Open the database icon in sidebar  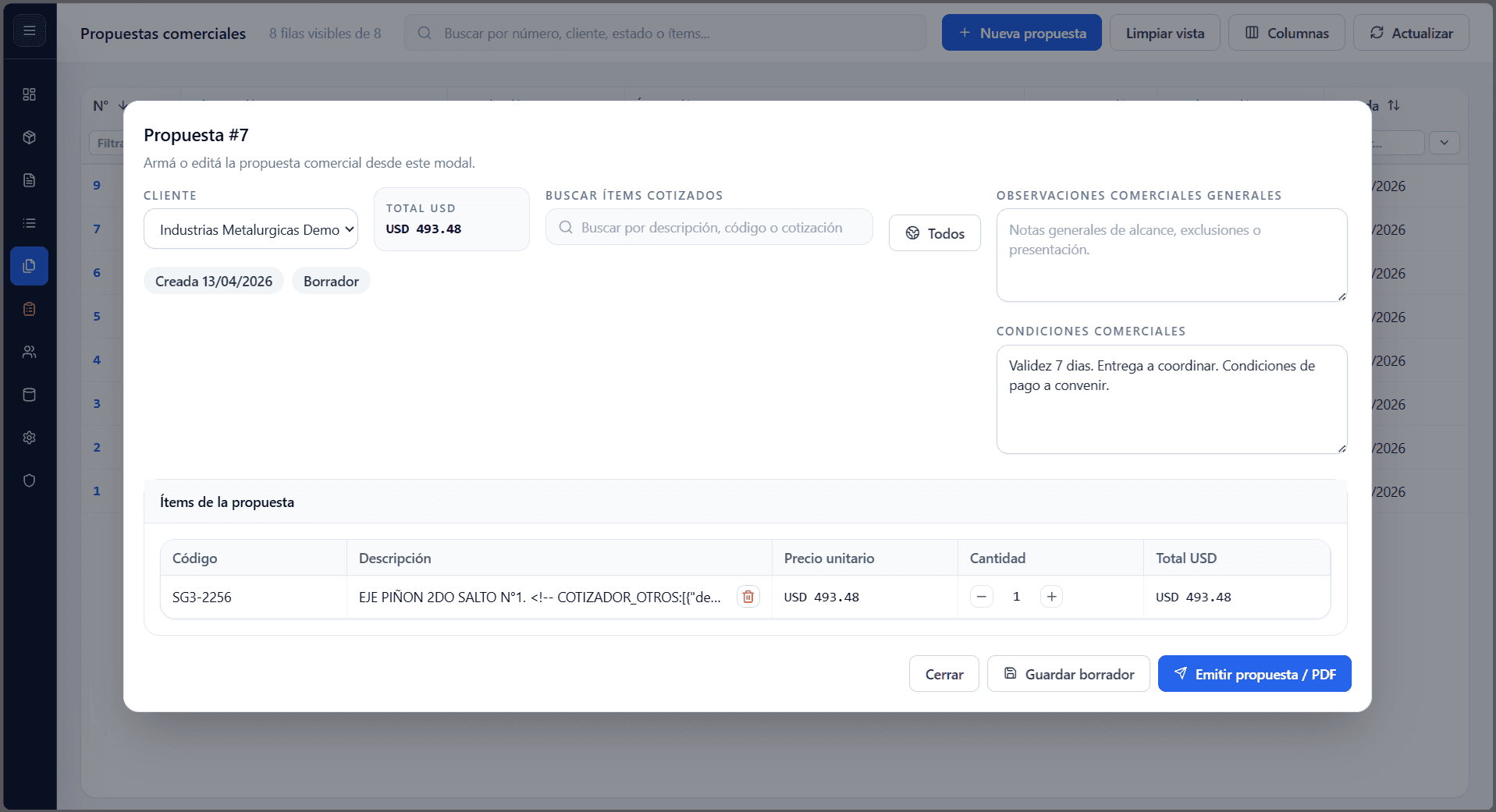point(30,395)
